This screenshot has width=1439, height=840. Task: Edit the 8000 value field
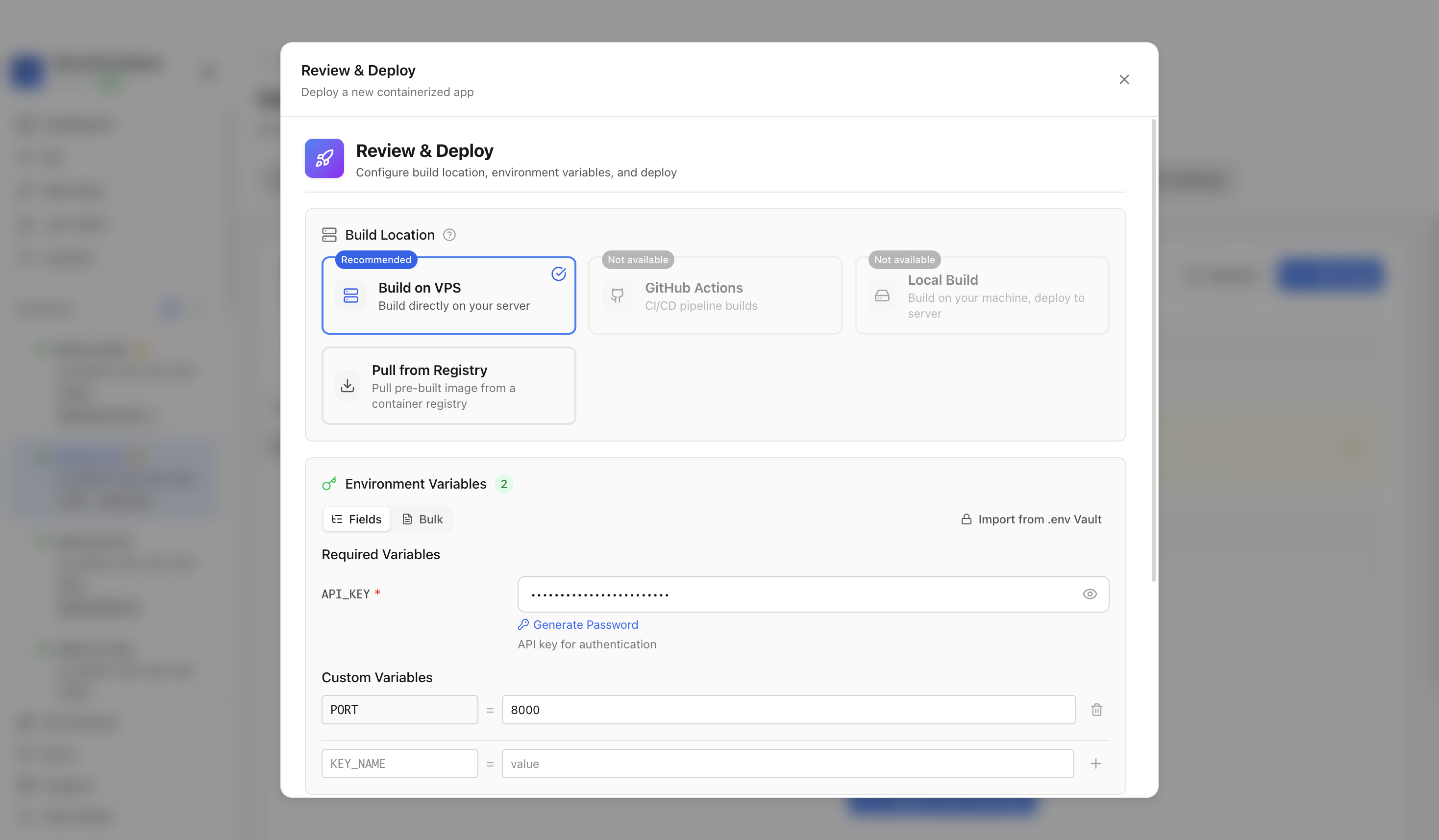pyautogui.click(x=789, y=710)
